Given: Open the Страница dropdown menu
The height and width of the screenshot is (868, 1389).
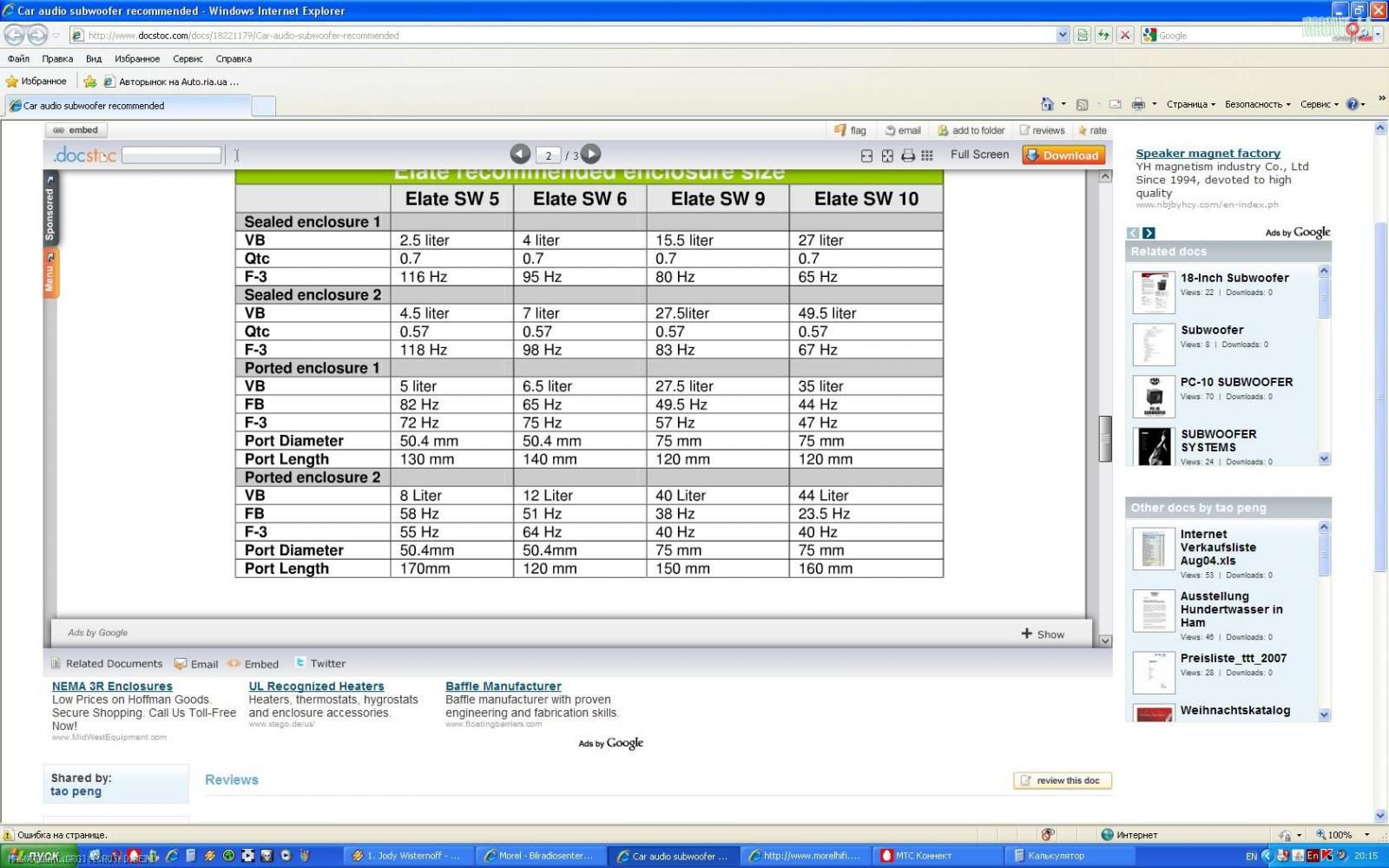Looking at the screenshot, I should tap(1190, 104).
